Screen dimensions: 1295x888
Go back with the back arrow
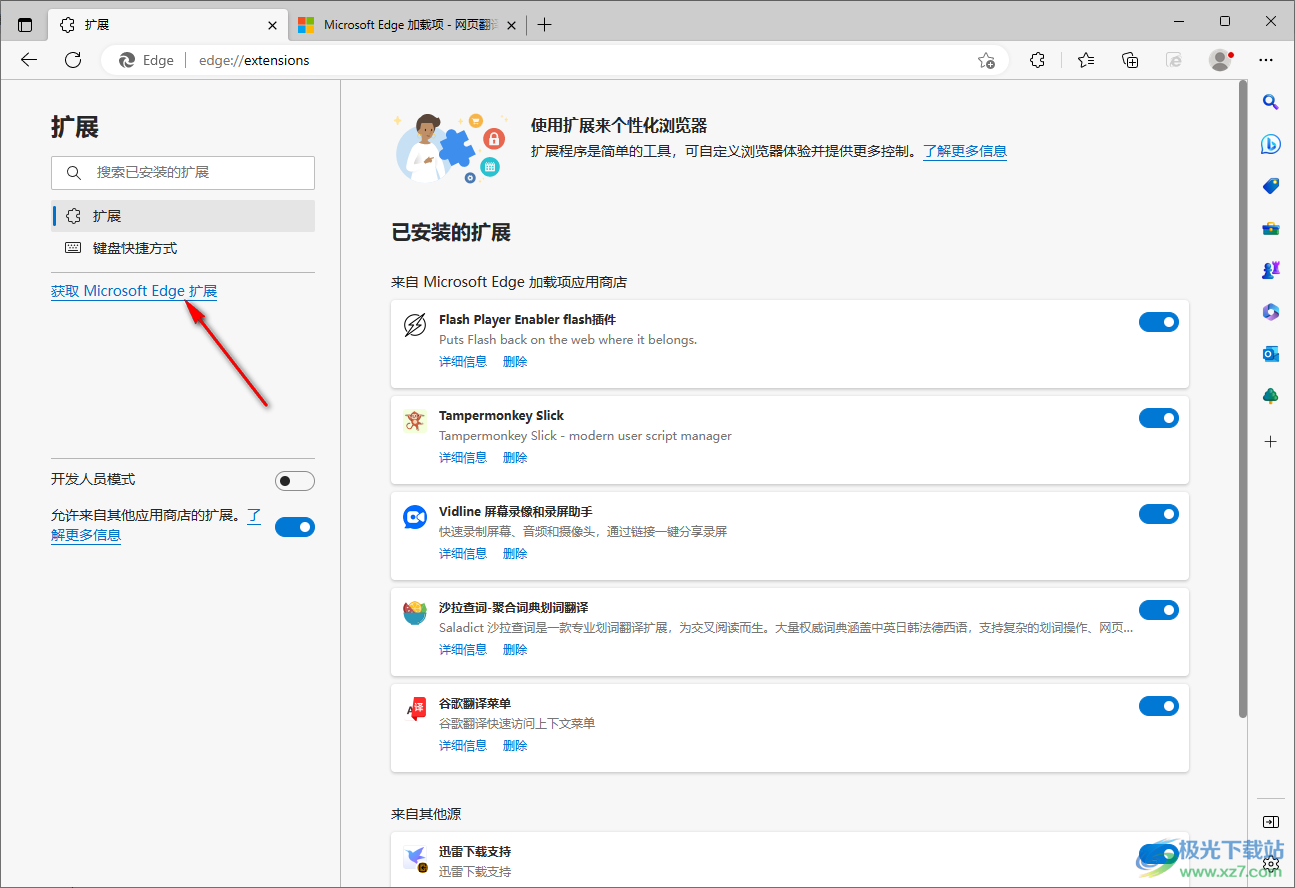pyautogui.click(x=29, y=60)
